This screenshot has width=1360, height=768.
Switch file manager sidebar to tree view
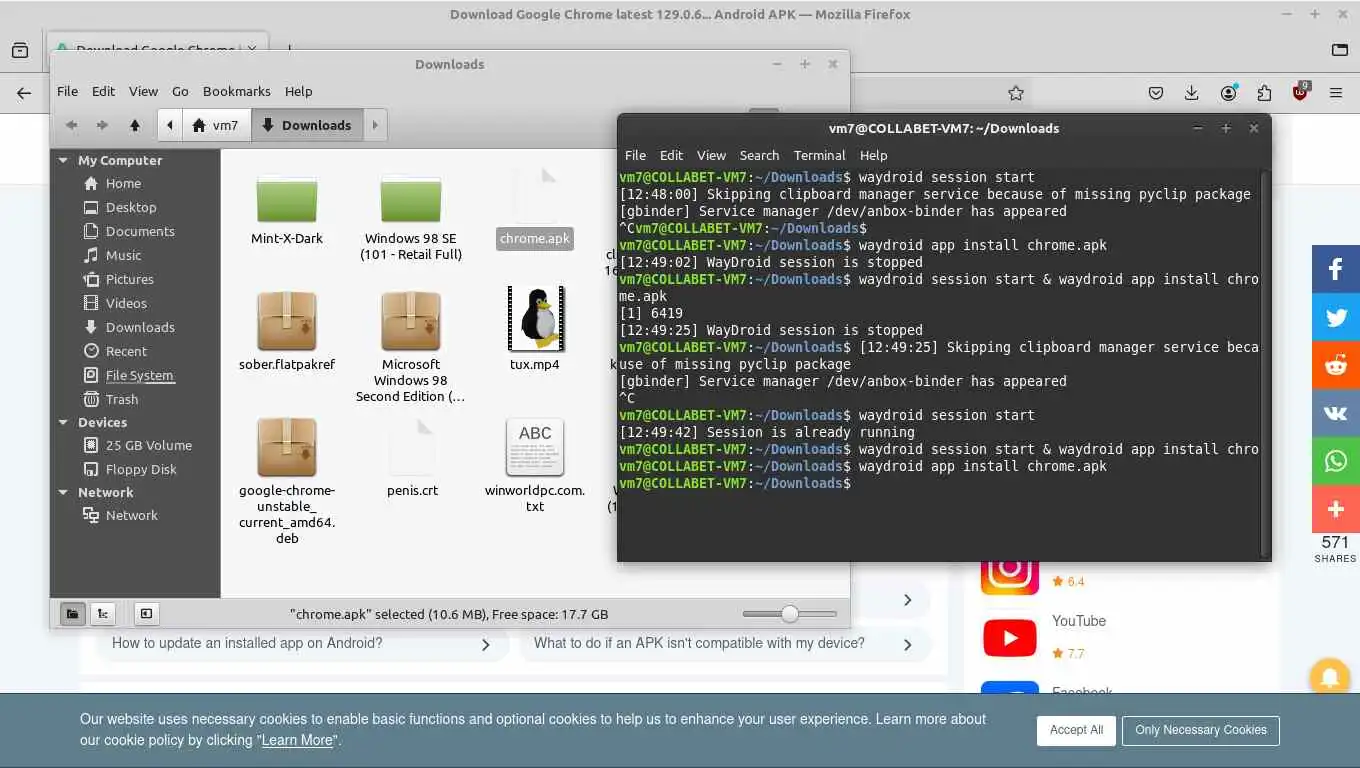(x=102, y=614)
